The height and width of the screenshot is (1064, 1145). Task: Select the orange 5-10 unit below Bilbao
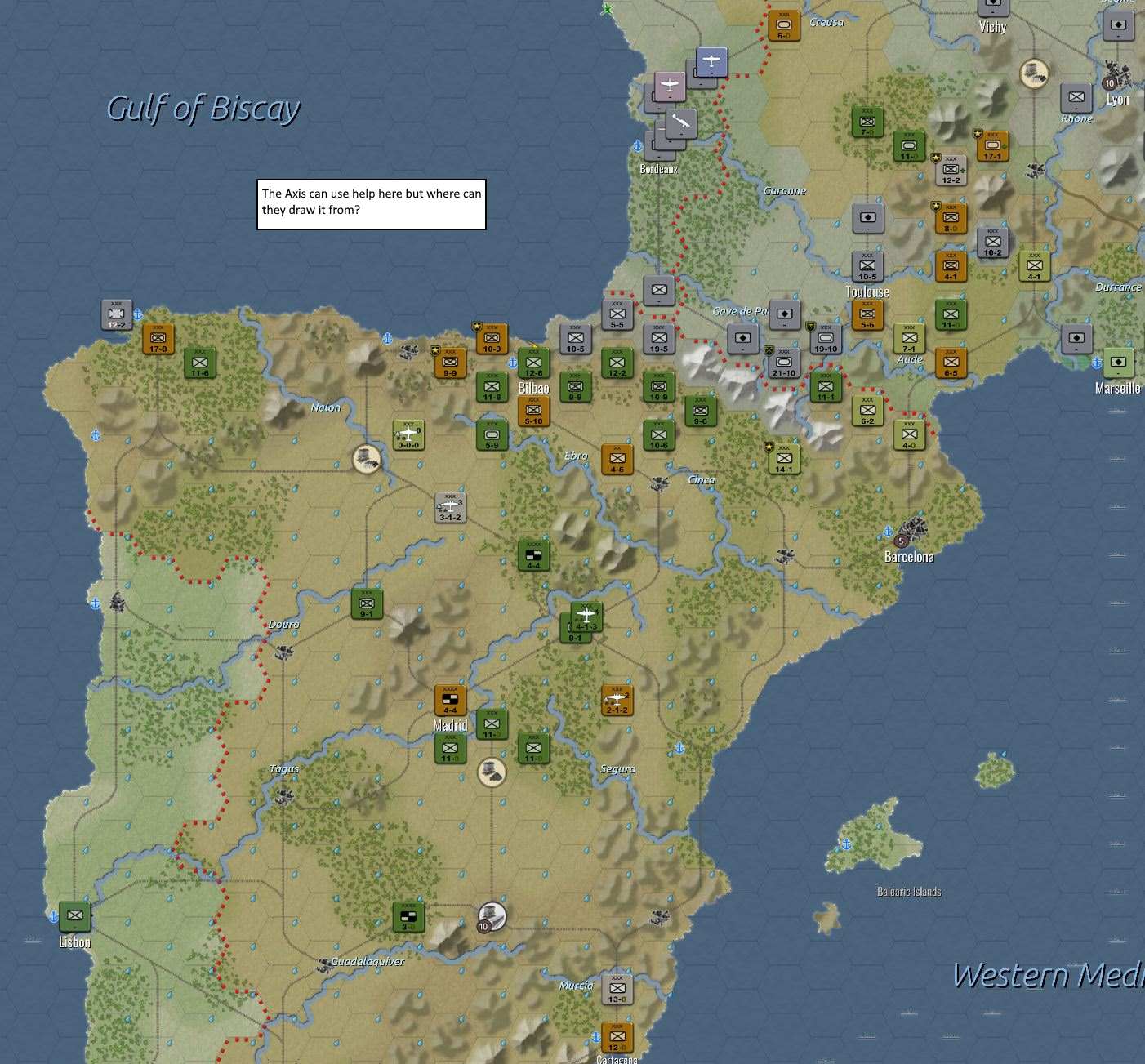(533, 411)
